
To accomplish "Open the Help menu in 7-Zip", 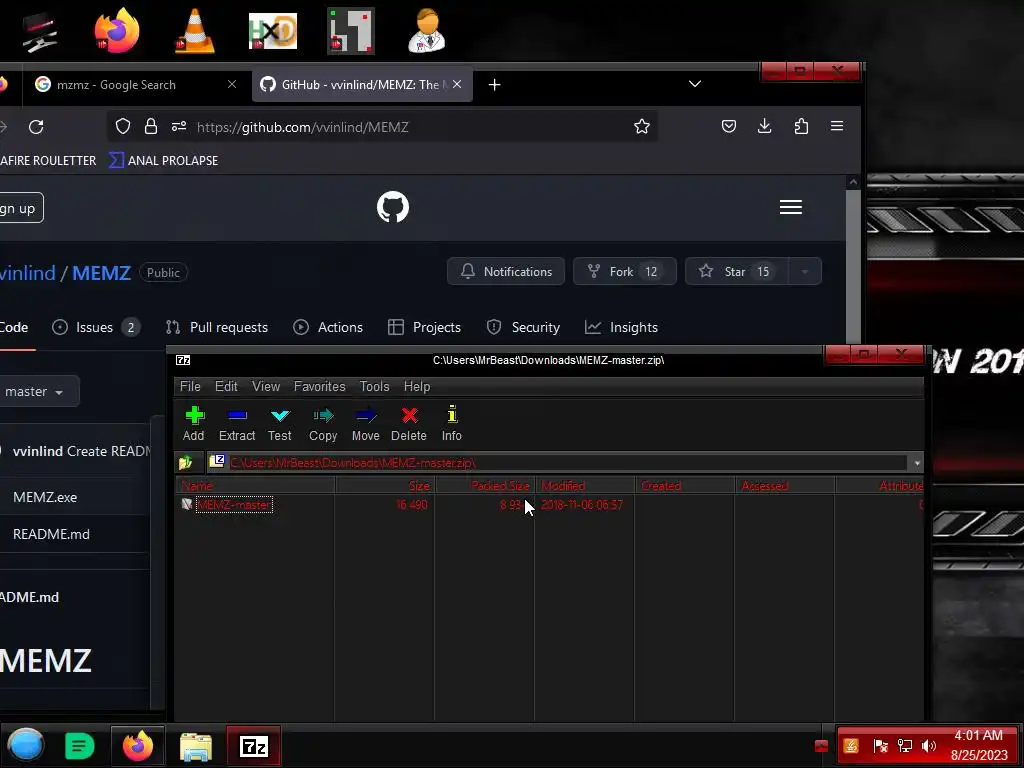I will pyautogui.click(x=417, y=387).
